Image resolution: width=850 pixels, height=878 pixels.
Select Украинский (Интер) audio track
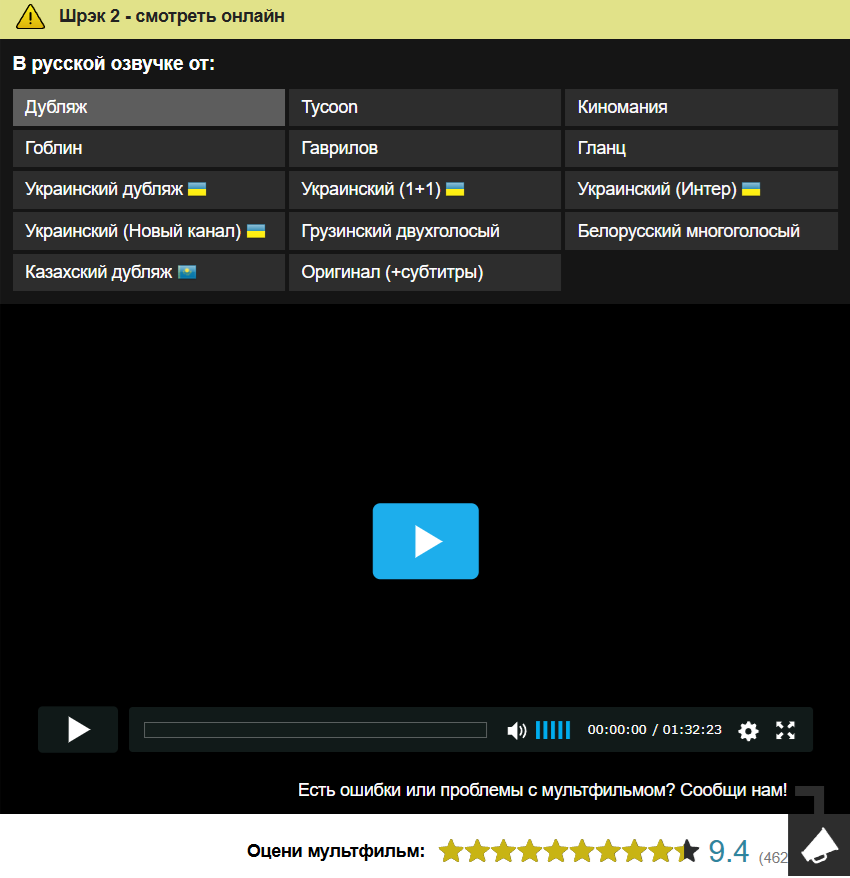coord(701,190)
